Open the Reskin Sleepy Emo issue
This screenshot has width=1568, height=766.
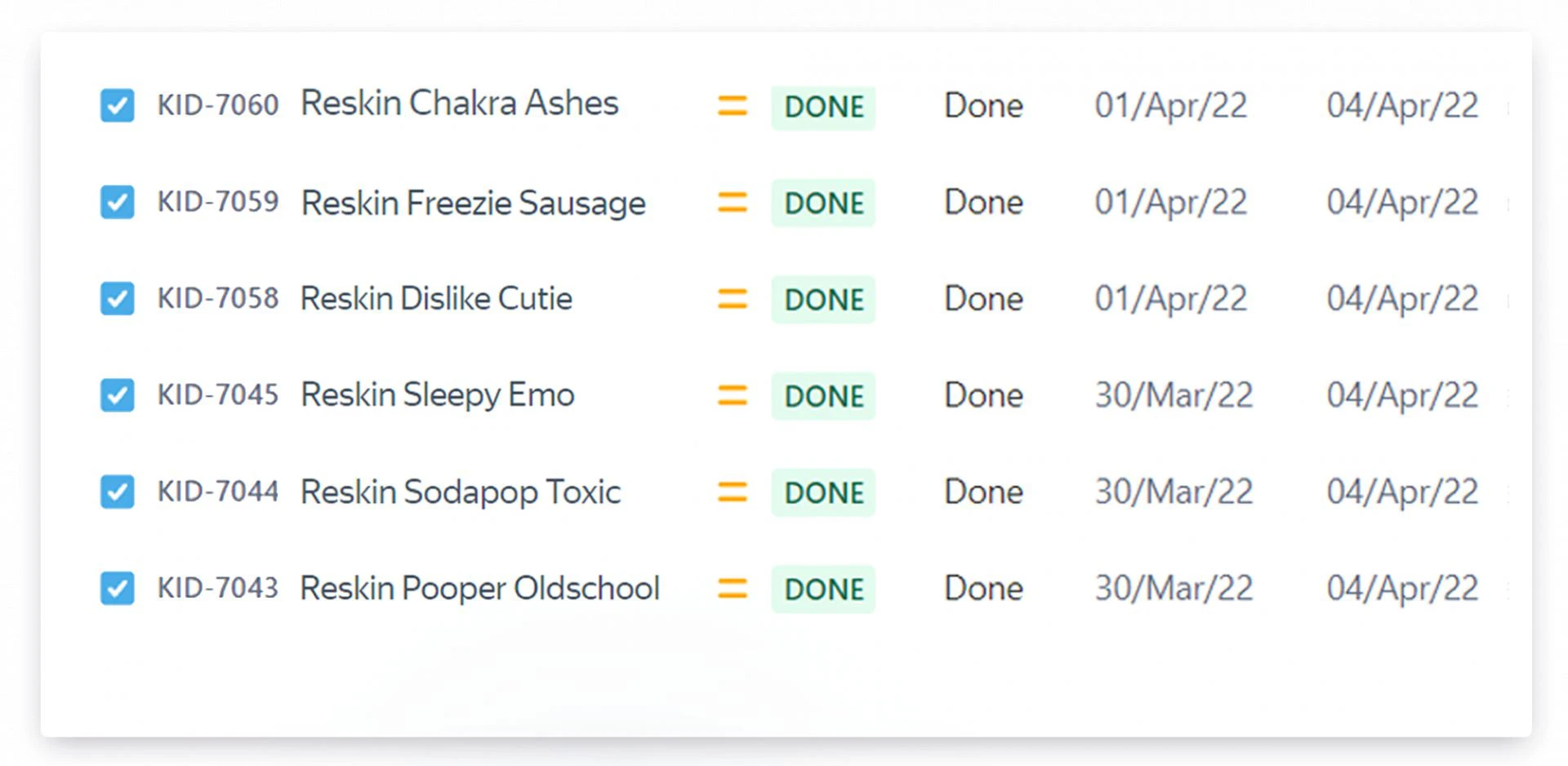click(x=437, y=395)
